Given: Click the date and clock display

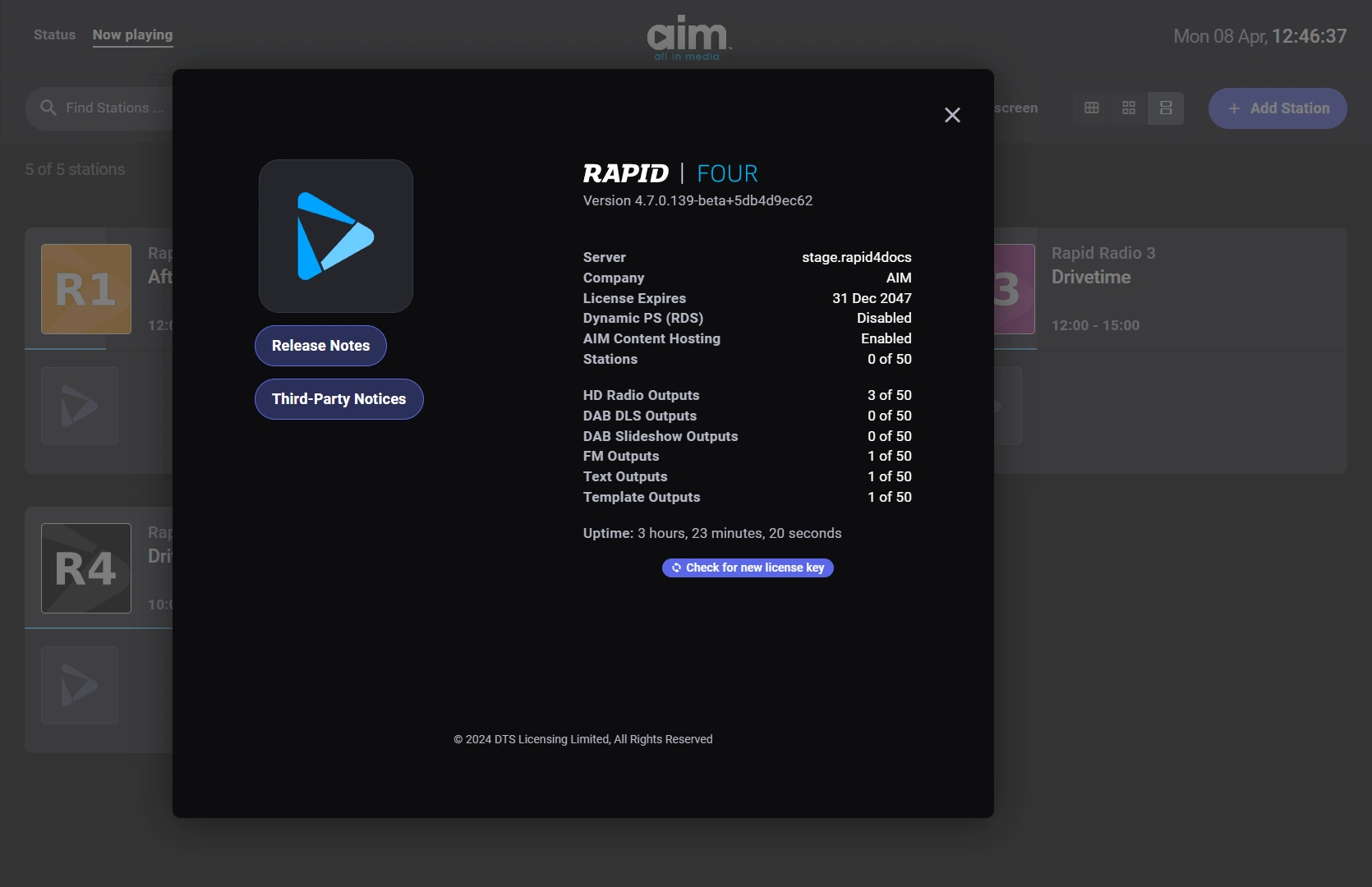Looking at the screenshot, I should coord(1259,36).
